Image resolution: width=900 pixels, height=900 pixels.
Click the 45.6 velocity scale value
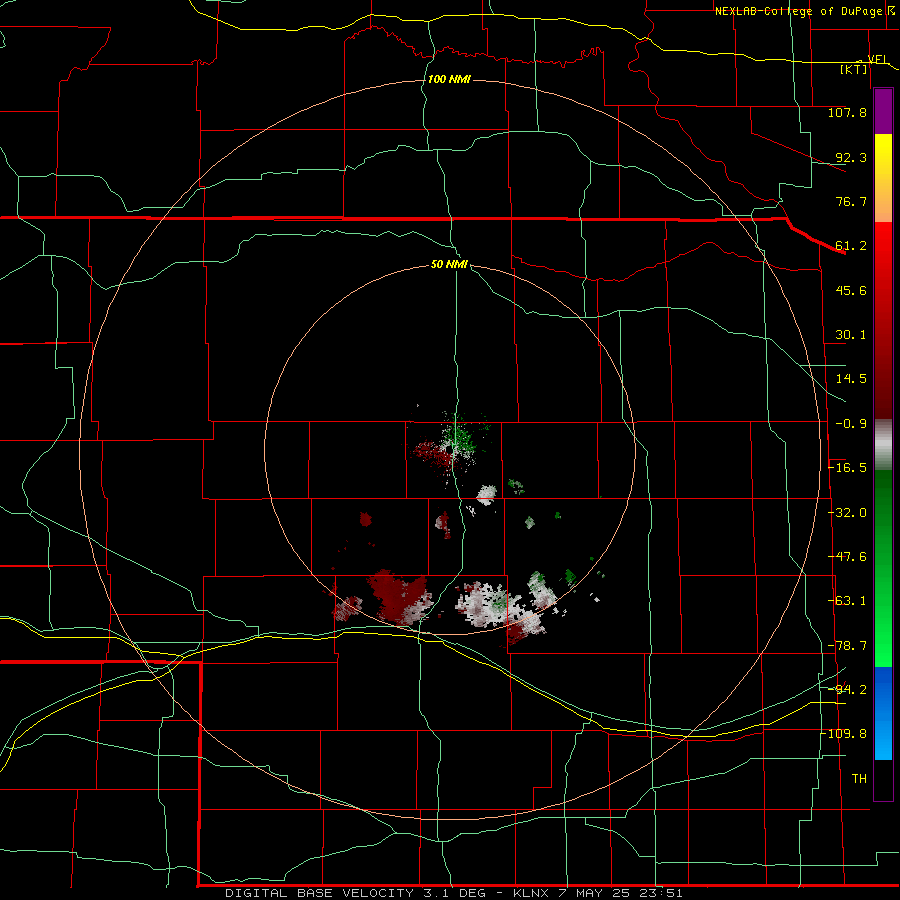click(x=851, y=290)
